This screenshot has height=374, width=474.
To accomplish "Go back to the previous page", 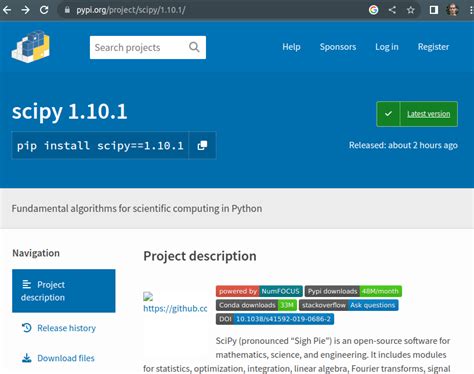I will pyautogui.click(x=7, y=10).
